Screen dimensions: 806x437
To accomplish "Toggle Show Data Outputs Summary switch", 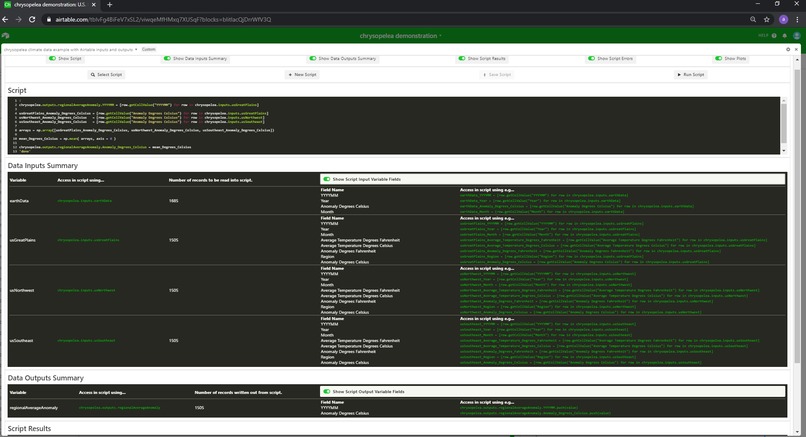I will (313, 59).
